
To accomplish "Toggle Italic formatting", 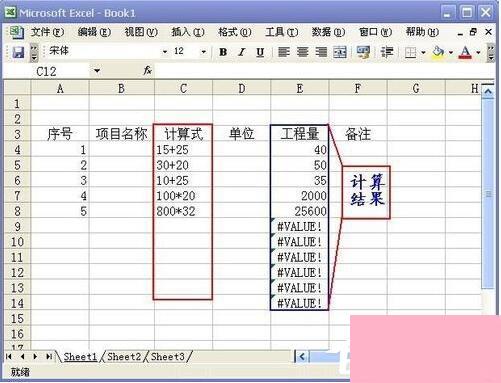I will 242,52.
